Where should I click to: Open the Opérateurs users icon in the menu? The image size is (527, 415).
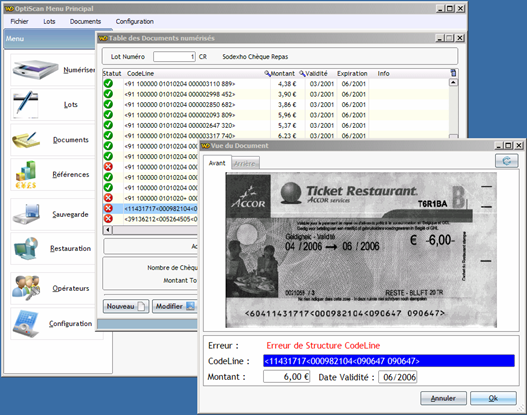tap(26, 288)
